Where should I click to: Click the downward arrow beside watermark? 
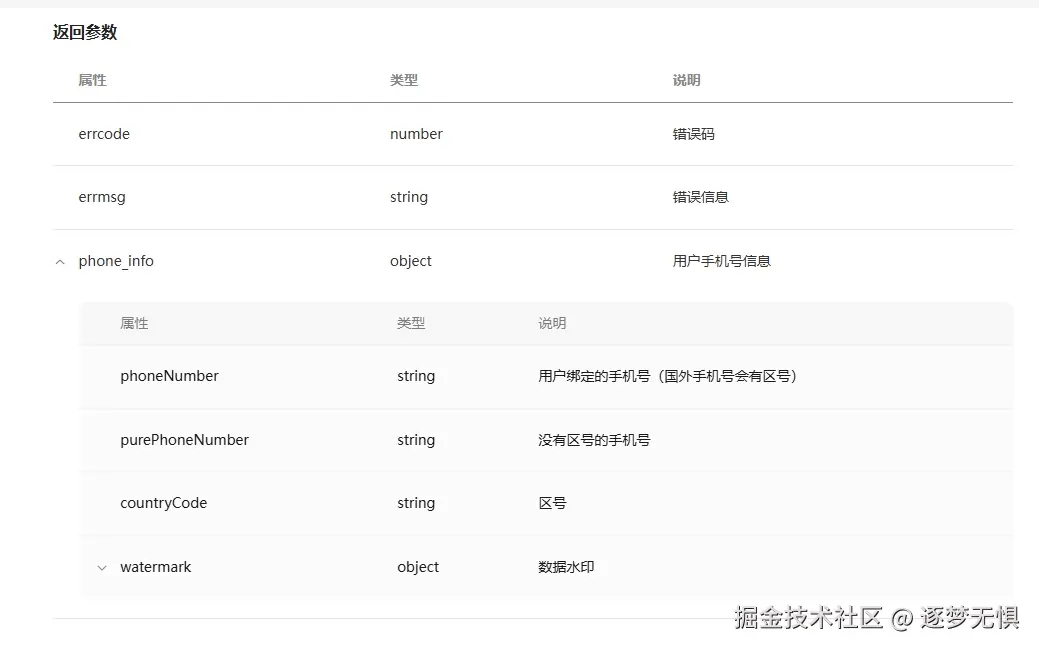click(101, 567)
